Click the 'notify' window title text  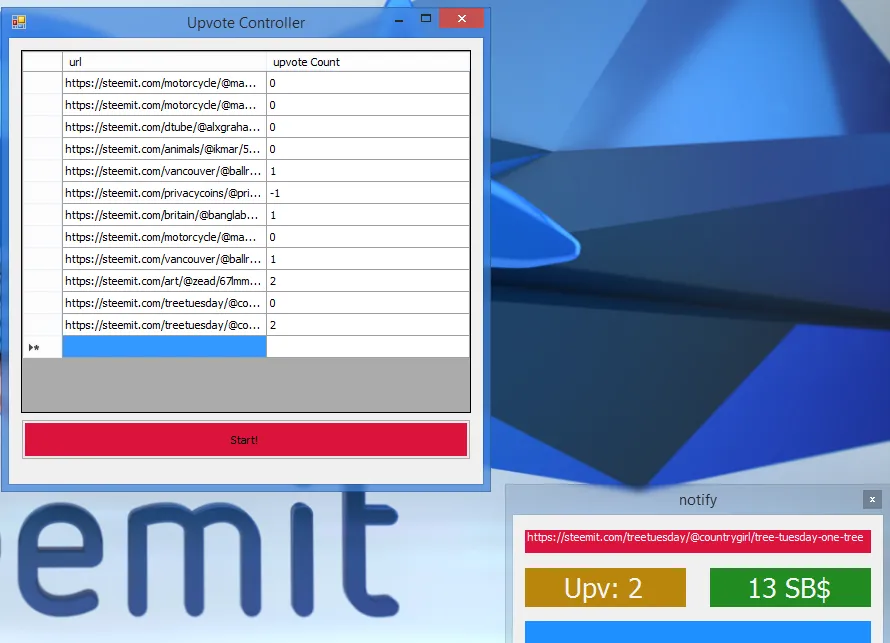698,500
